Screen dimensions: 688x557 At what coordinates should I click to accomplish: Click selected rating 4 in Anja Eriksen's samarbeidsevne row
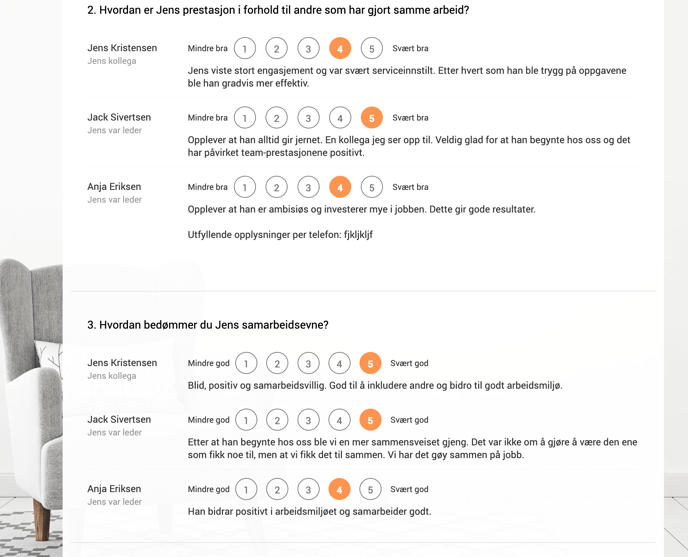tap(339, 489)
